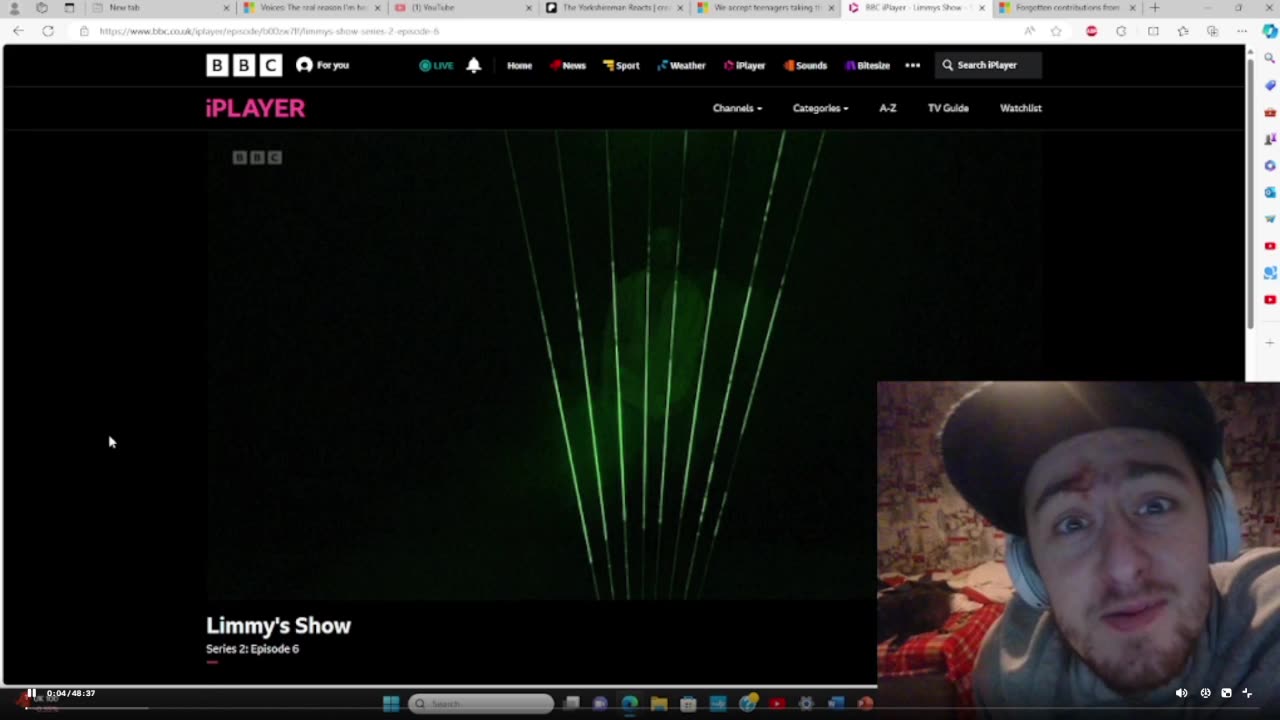Add page to favorites star icon
This screenshot has height=720, width=1280.
[x=1056, y=31]
